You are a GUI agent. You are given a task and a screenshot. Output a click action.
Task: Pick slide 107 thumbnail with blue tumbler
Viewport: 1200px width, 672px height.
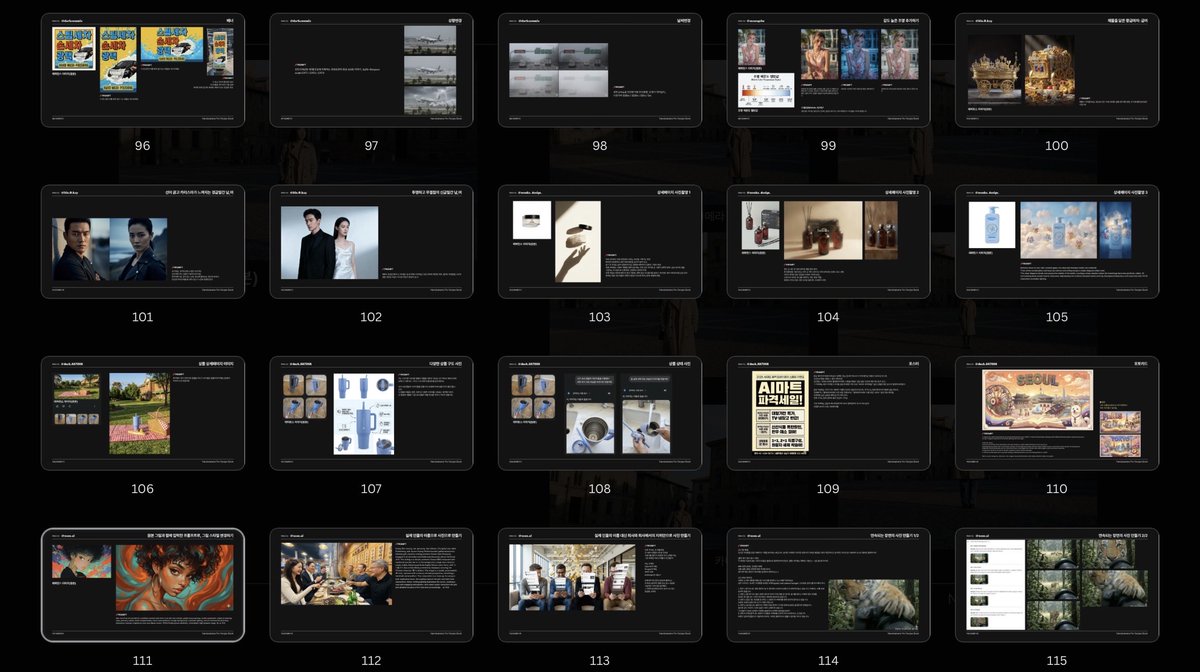point(371,413)
